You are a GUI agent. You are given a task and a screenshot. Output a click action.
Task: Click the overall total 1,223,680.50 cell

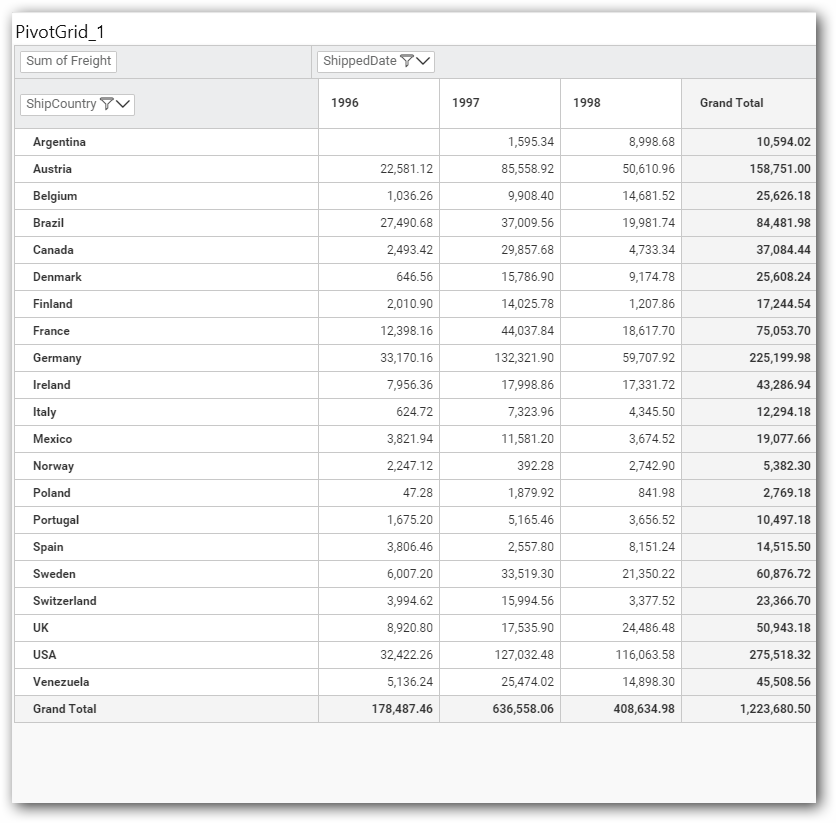pos(761,709)
